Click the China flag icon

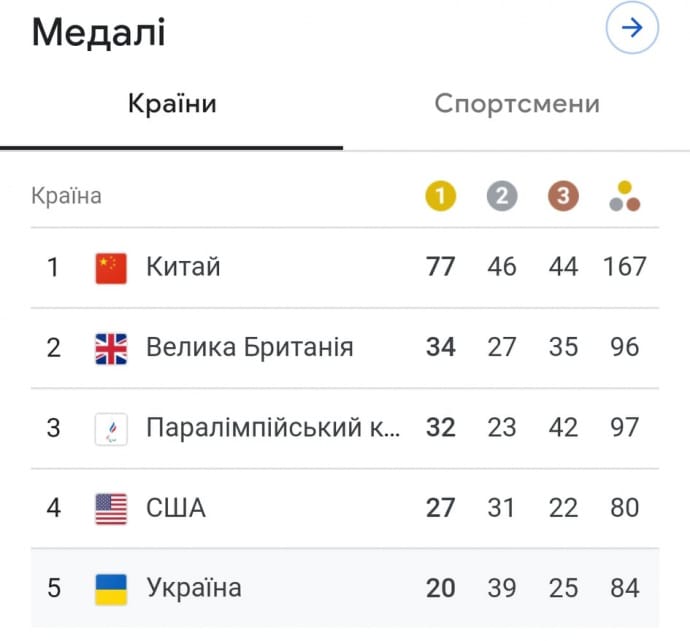[111, 268]
